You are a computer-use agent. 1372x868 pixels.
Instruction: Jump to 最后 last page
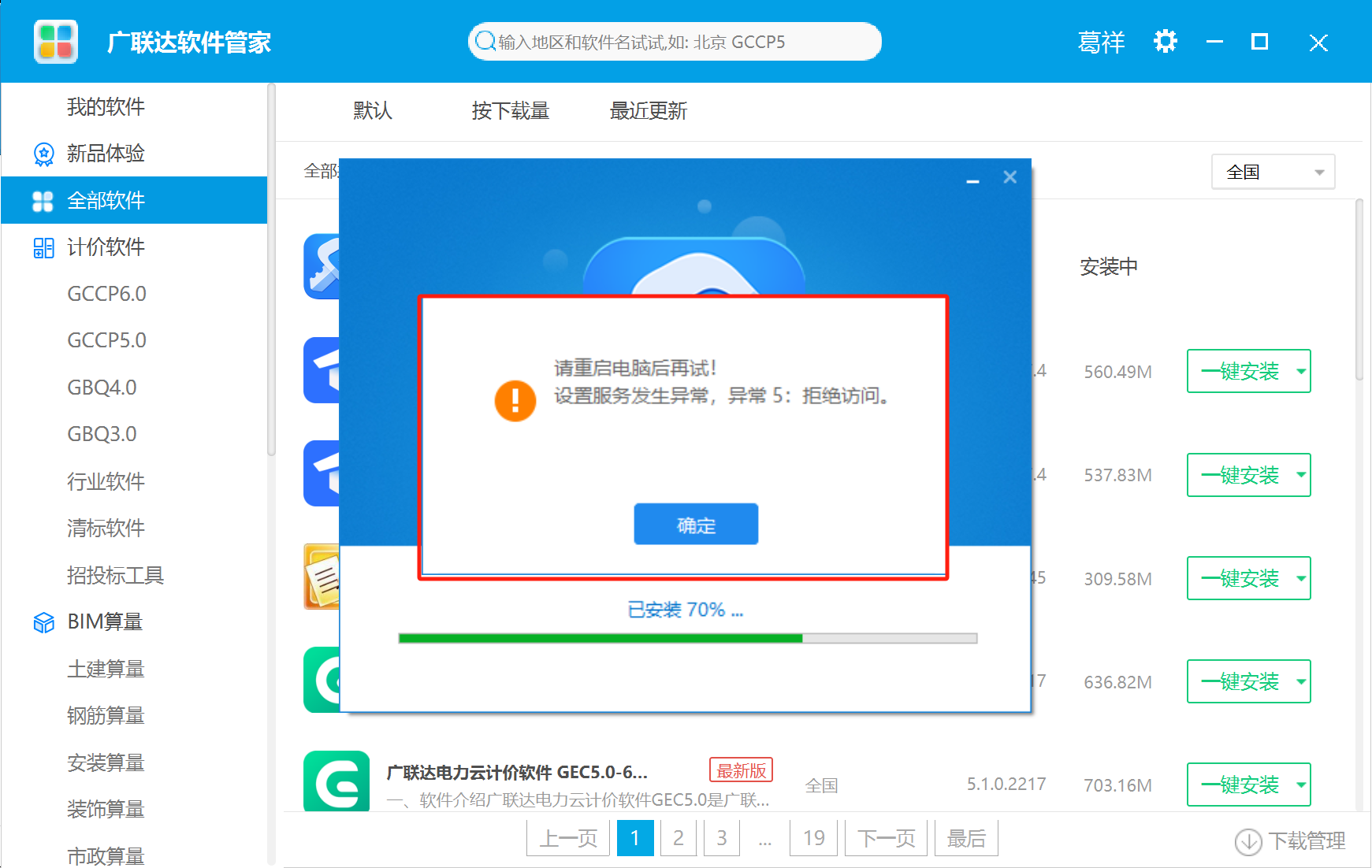tap(966, 838)
